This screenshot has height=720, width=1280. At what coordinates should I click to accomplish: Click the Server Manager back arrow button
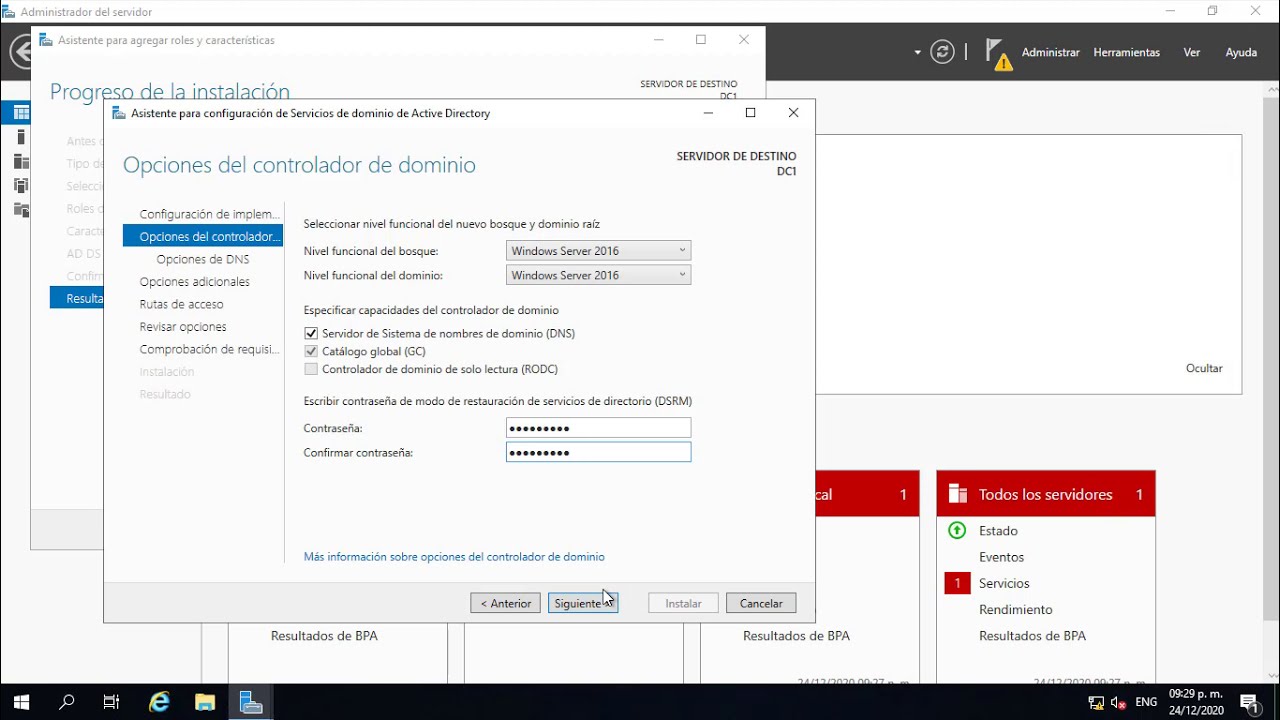(x=19, y=52)
